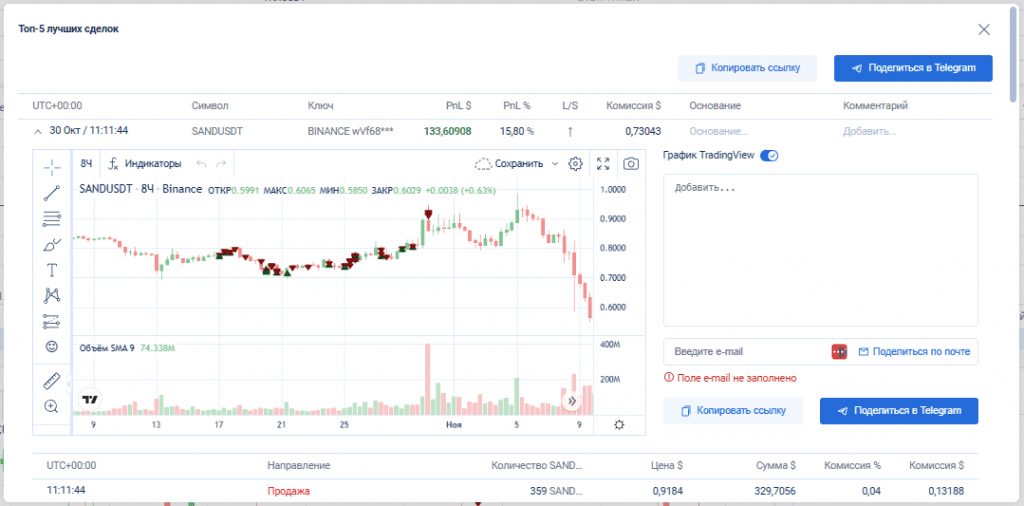Click SANDUSDT symbol cell
The image size is (1024, 506).
point(217,131)
